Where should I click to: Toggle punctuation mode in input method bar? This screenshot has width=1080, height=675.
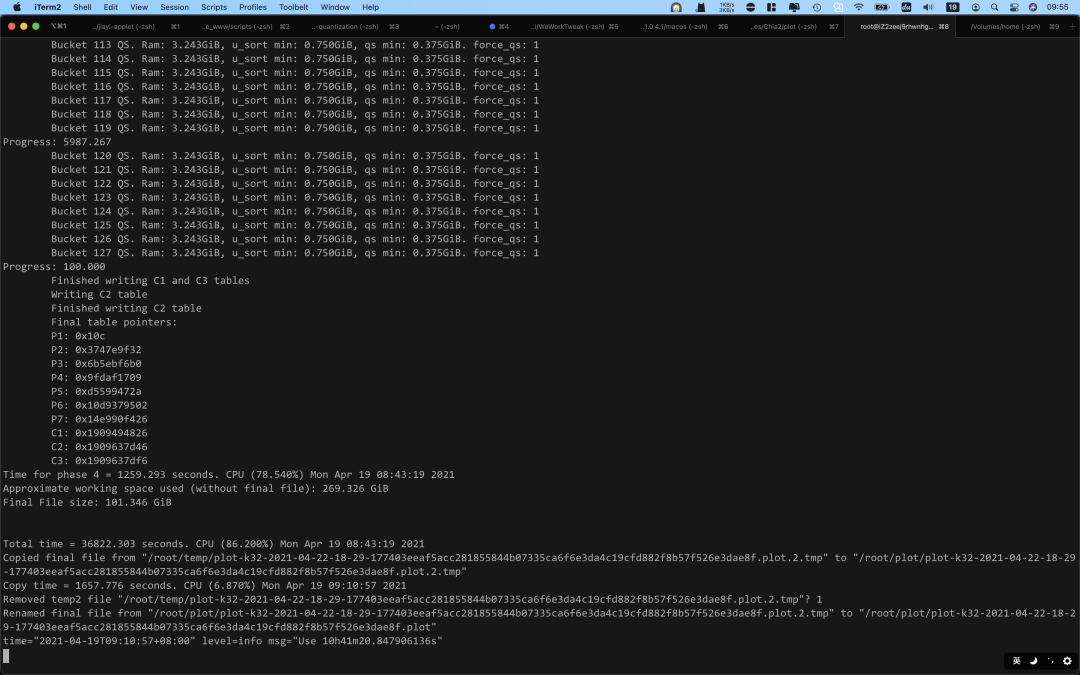(1050, 661)
